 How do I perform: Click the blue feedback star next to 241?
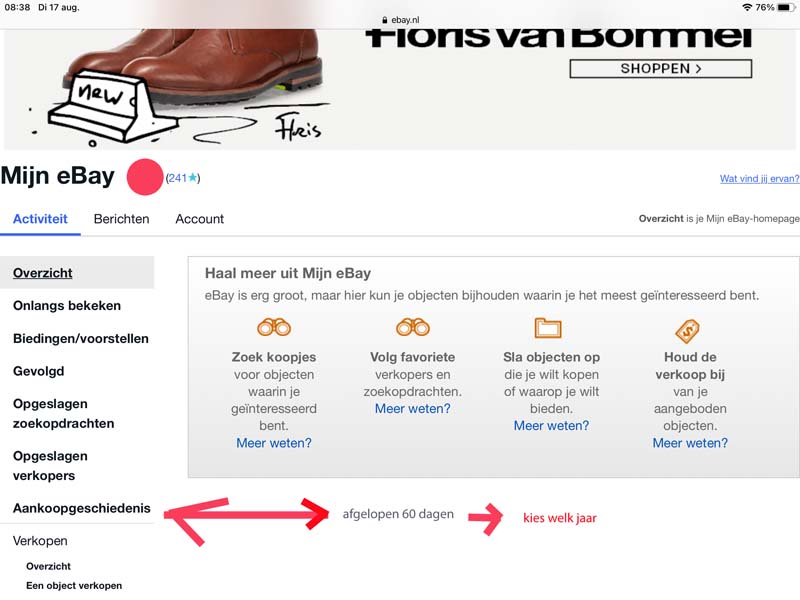(192, 178)
